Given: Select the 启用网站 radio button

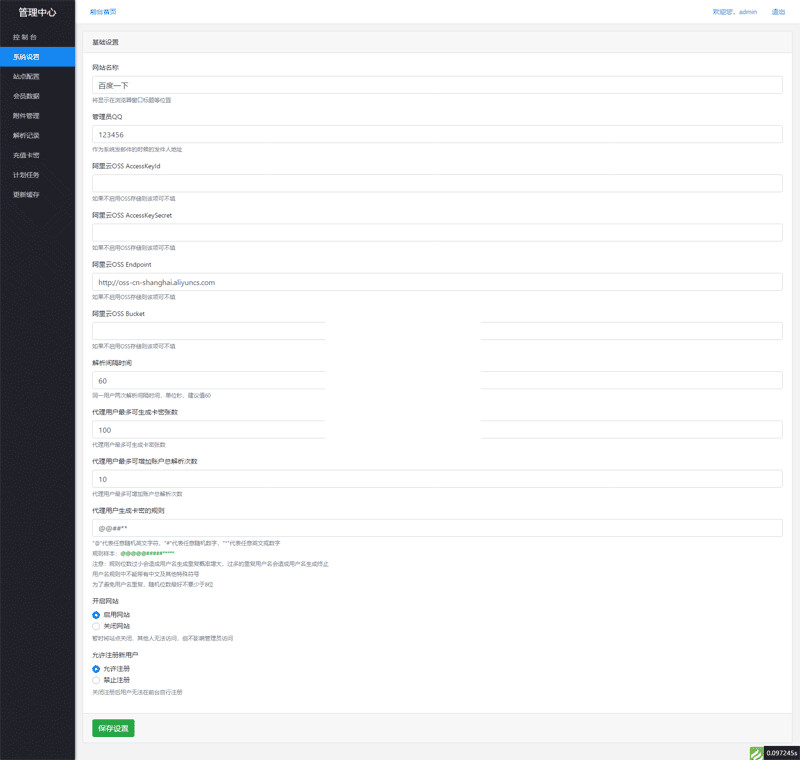Looking at the screenshot, I should [96, 615].
